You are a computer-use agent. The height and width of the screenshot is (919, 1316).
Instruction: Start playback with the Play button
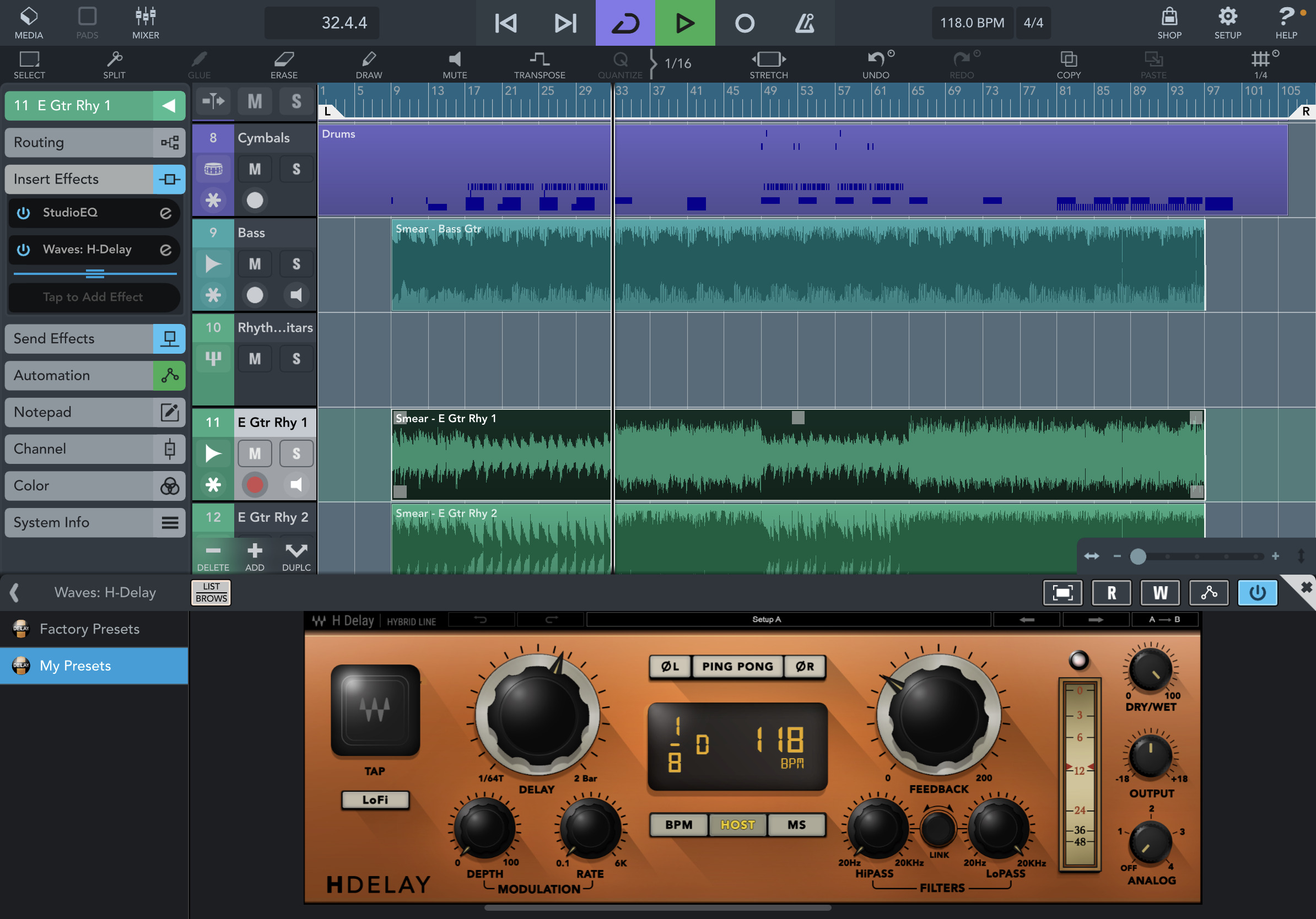685,23
